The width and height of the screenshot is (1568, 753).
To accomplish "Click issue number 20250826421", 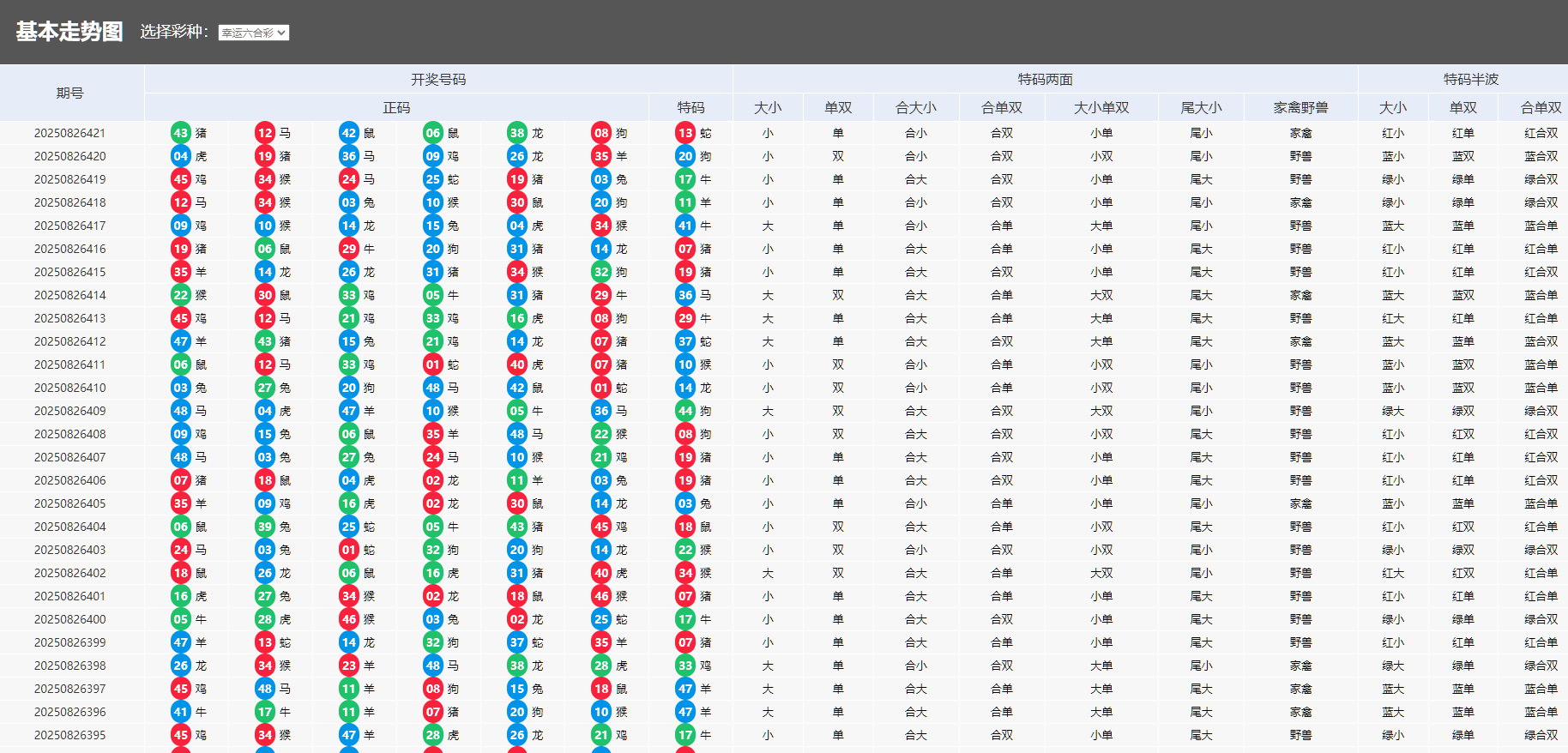I will (x=70, y=133).
